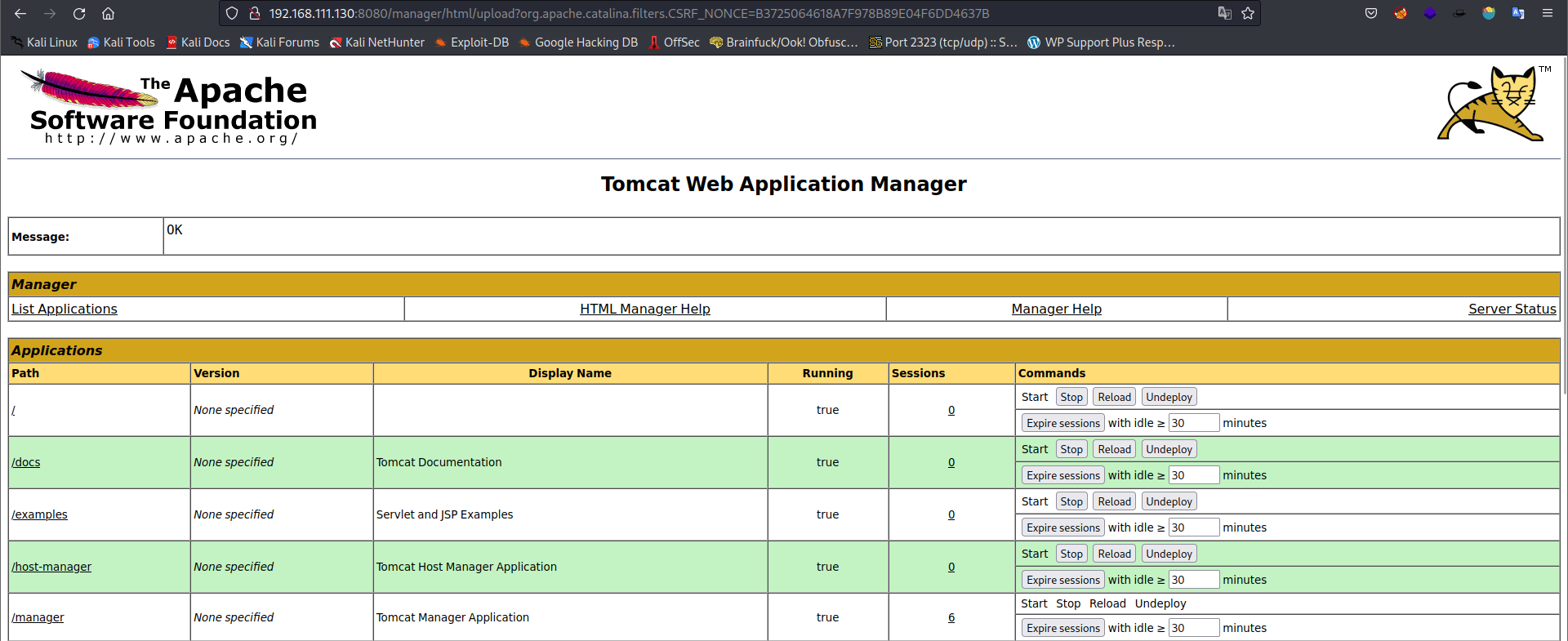Image resolution: width=1568 pixels, height=641 pixels.
Task: Click the Apache Software Foundation logo
Action: (168, 107)
